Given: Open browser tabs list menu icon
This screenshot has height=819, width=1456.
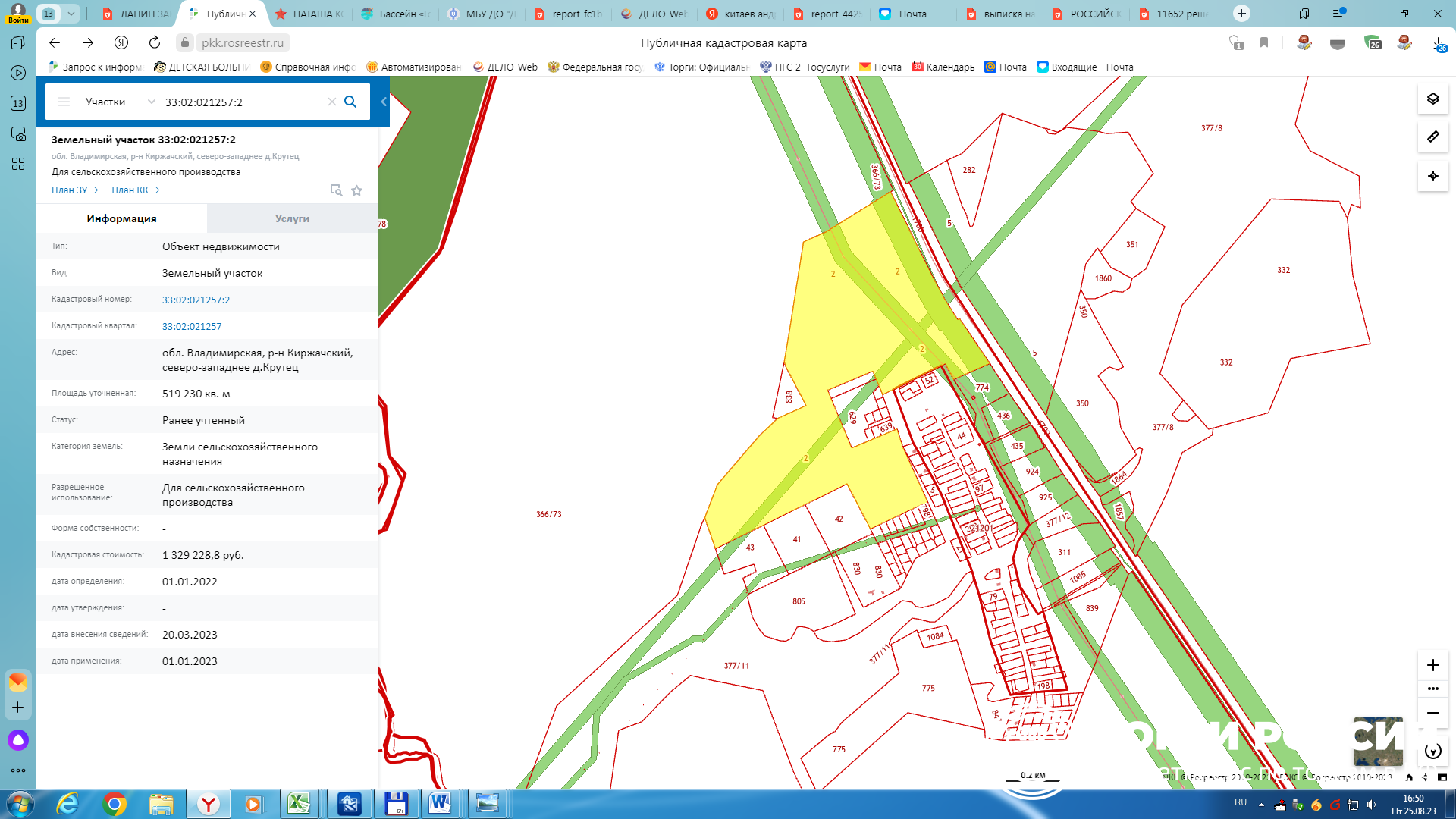Looking at the screenshot, I should [x=1338, y=14].
